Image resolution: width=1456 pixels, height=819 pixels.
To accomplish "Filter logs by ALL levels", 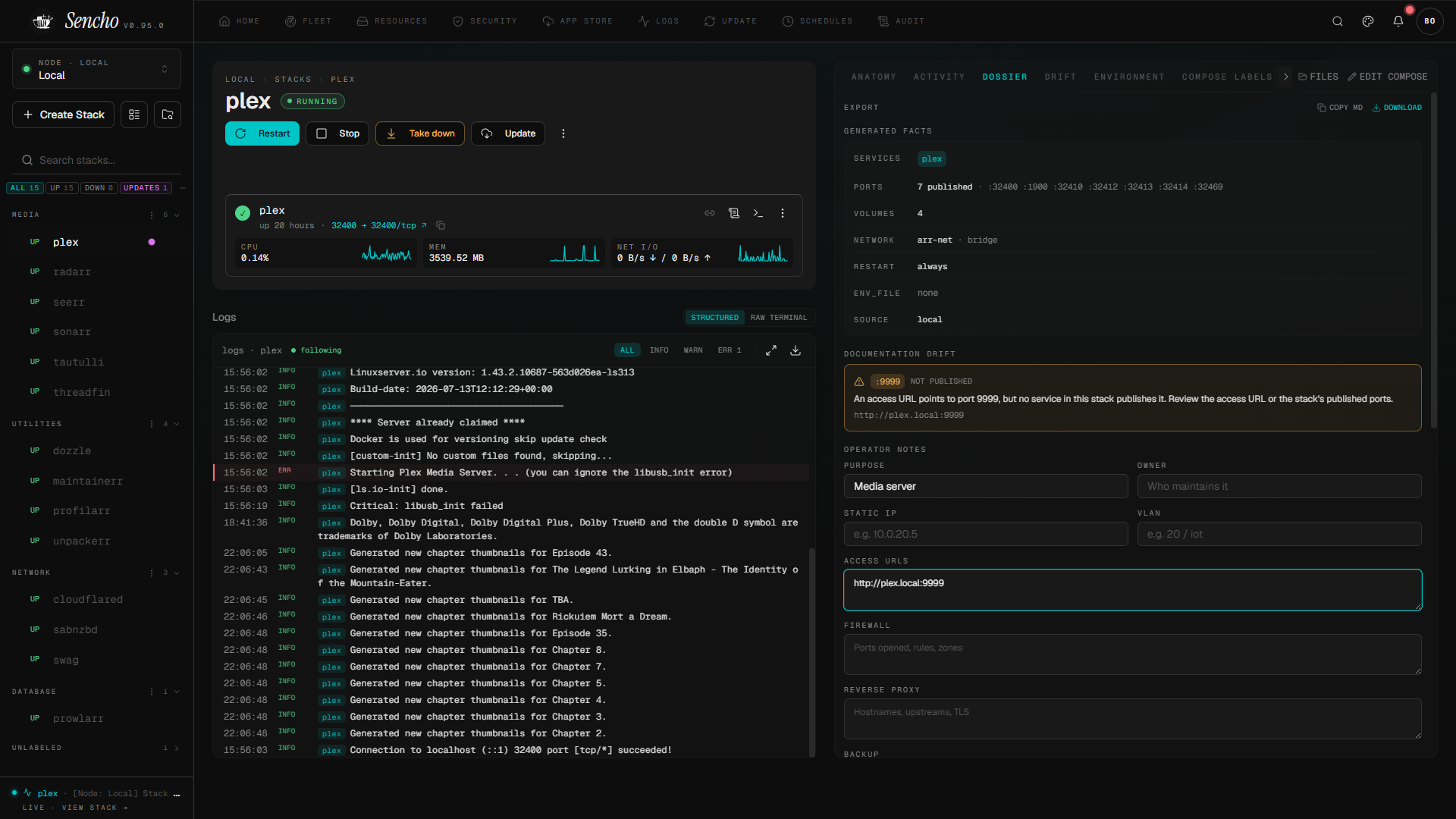I will coord(627,350).
